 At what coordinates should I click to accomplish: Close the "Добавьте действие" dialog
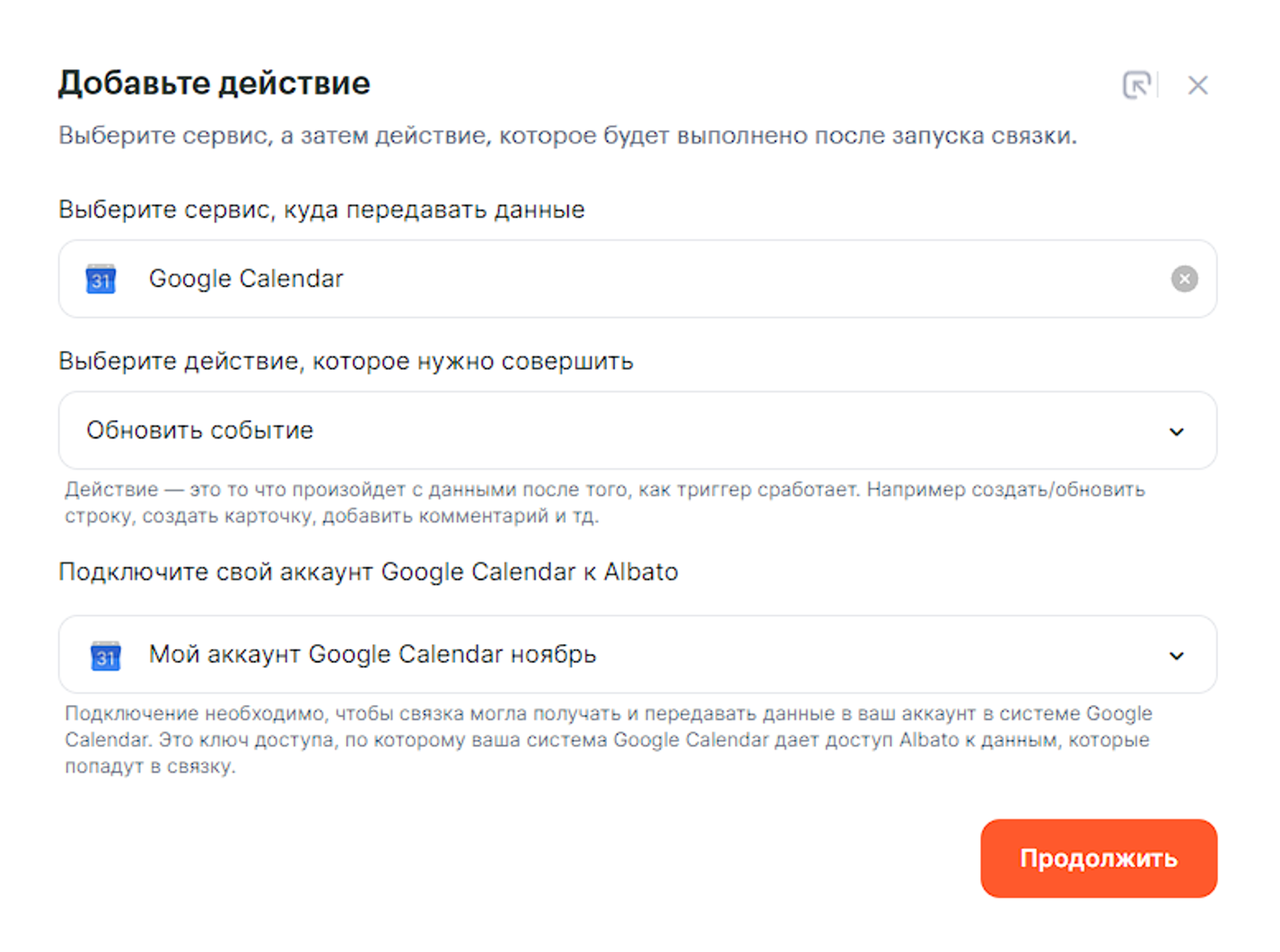[x=1197, y=85]
